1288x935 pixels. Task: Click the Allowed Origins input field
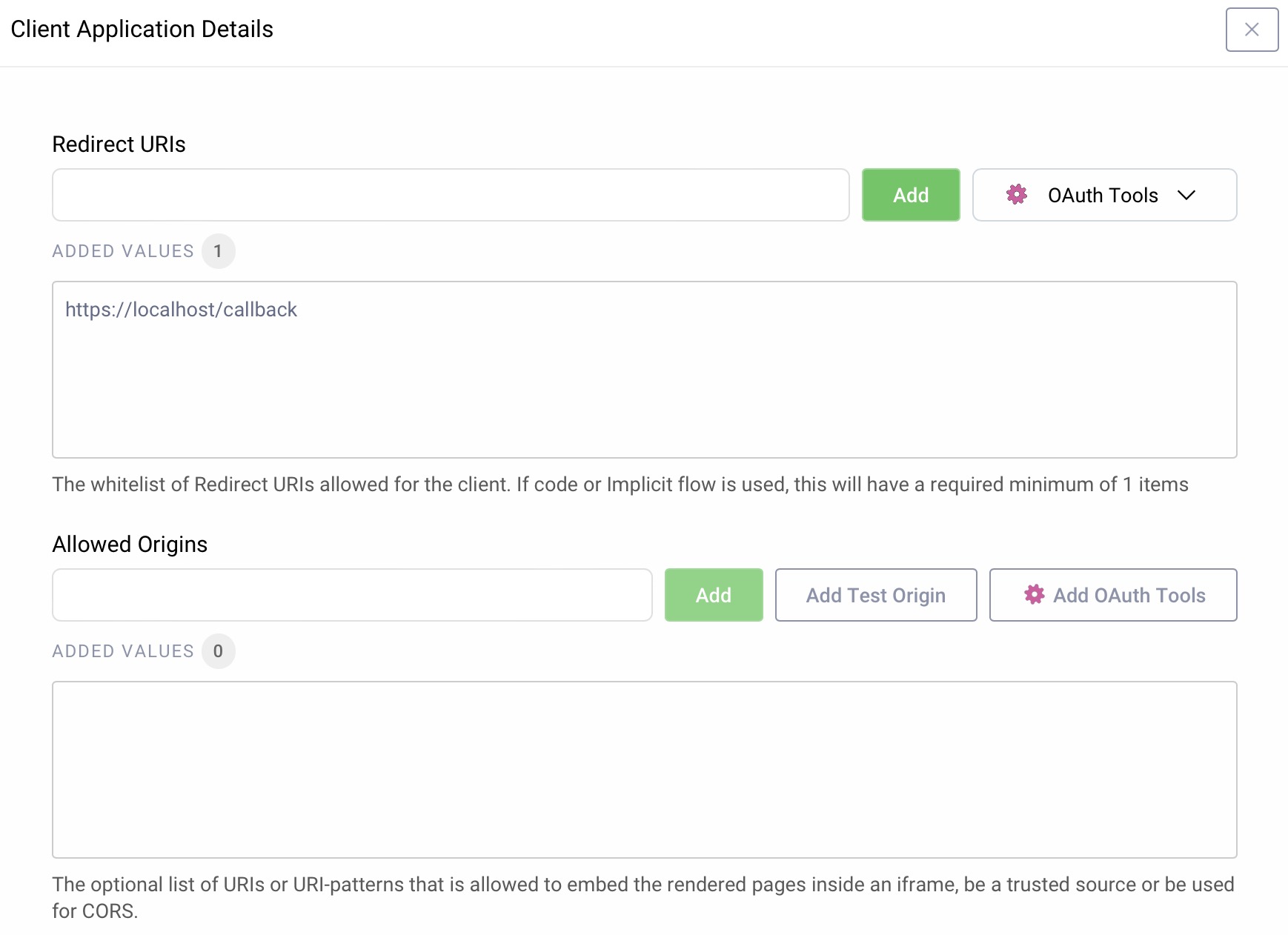[x=352, y=595]
